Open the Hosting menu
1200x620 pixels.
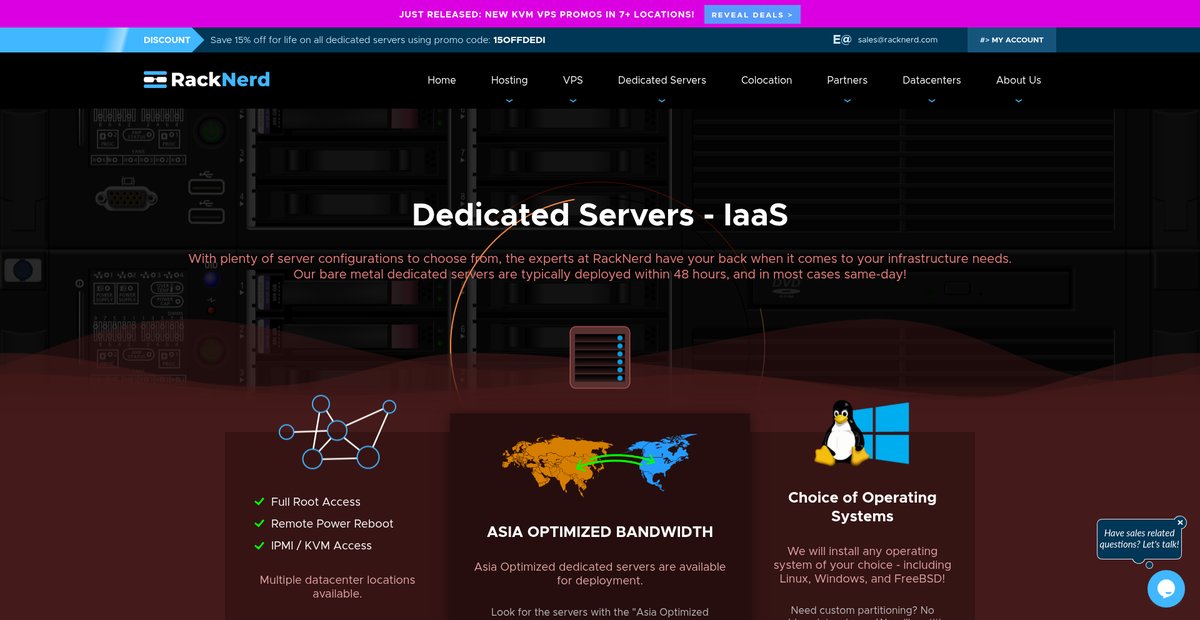509,80
